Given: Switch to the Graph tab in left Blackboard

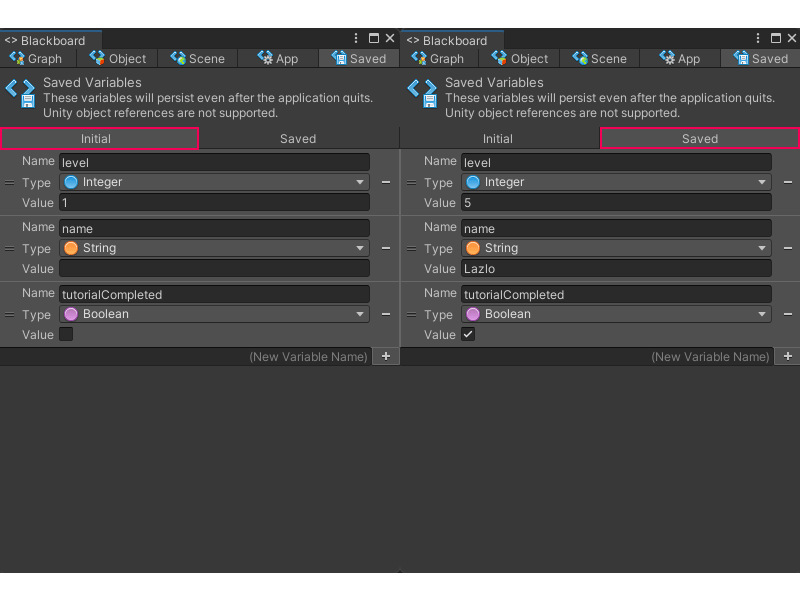Looking at the screenshot, I should pos(36,59).
